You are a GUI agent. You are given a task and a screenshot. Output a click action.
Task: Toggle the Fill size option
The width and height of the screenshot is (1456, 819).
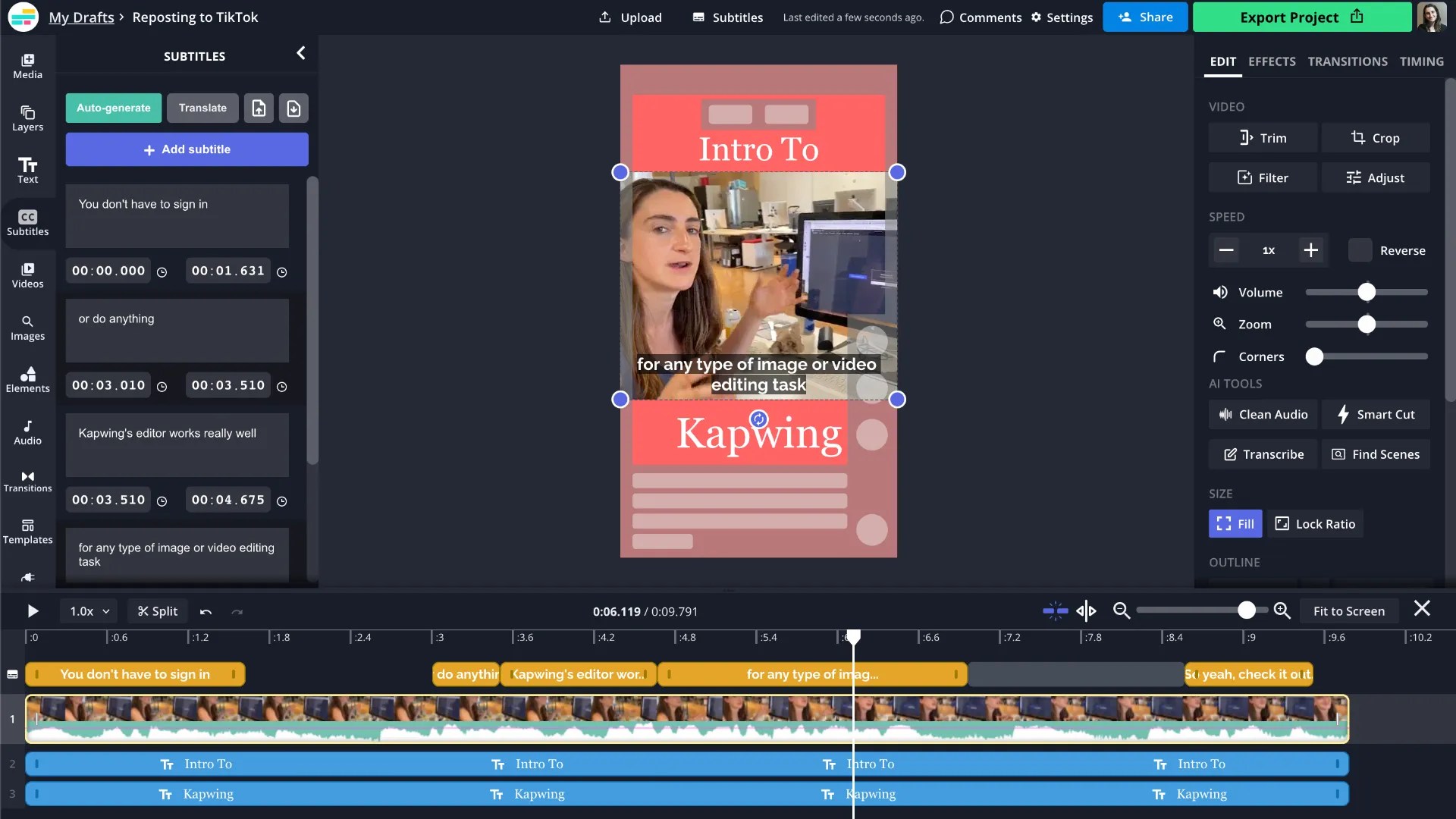point(1235,524)
